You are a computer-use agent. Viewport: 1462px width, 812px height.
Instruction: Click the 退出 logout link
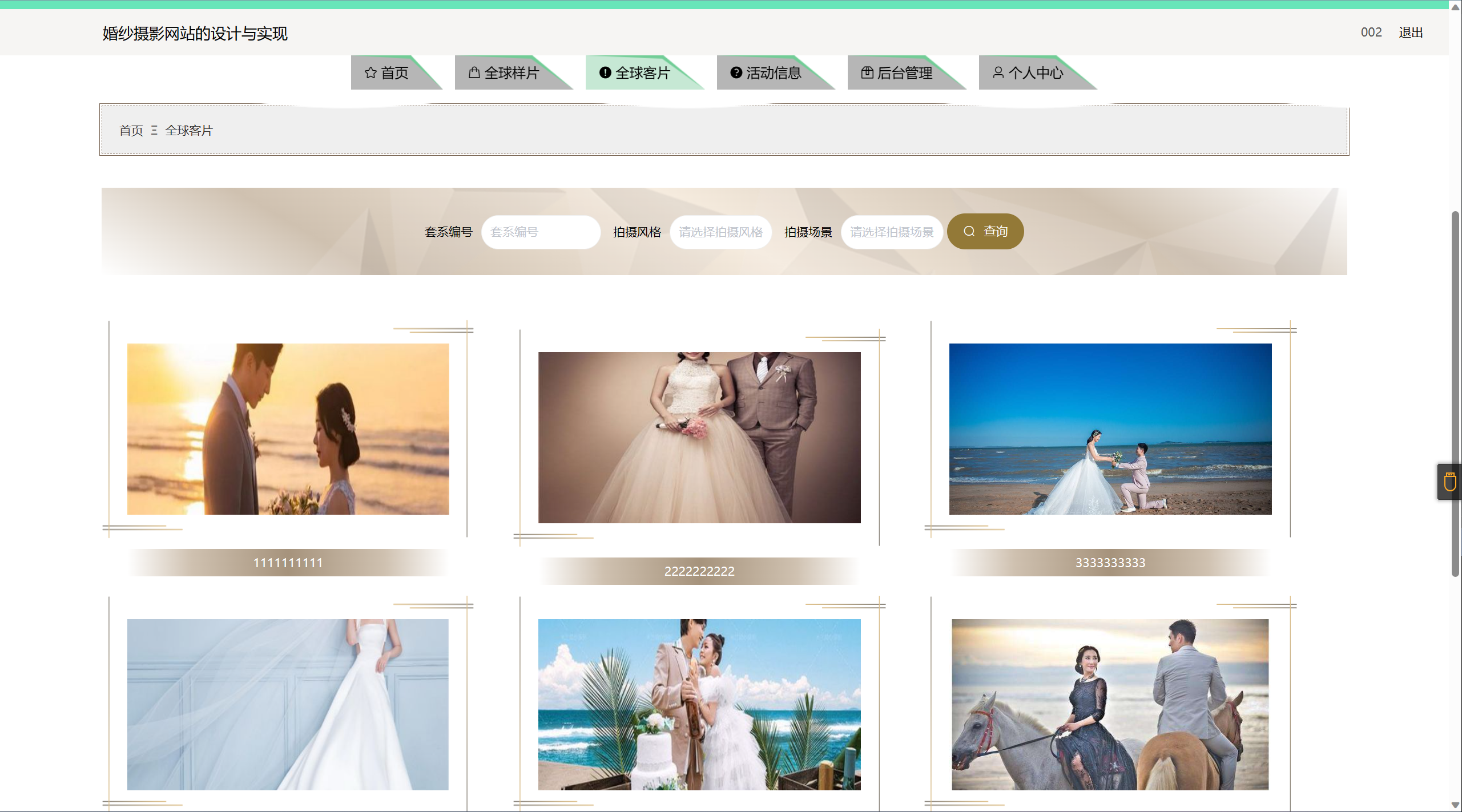tap(1410, 33)
